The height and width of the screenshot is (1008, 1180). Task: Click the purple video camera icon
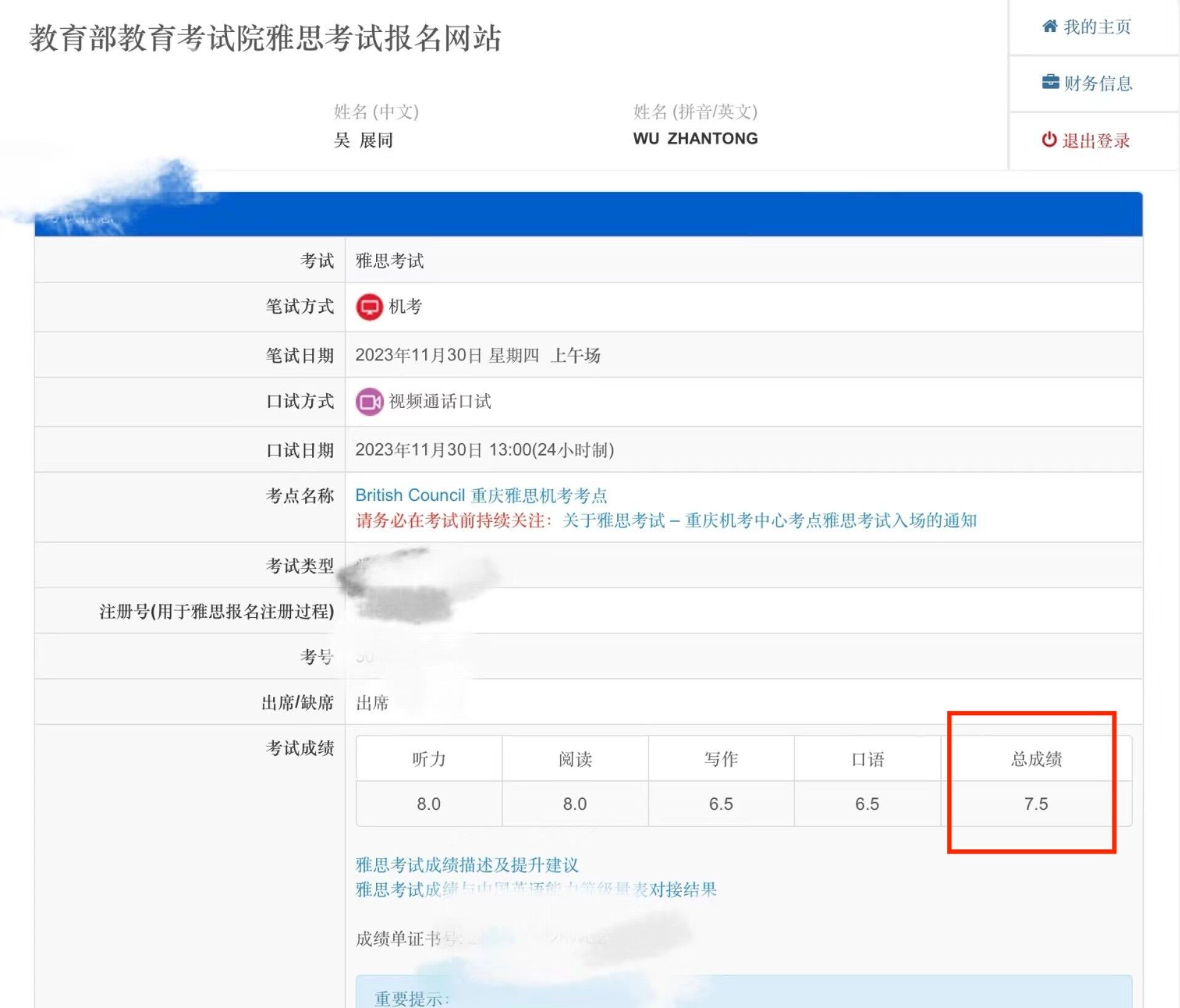pyautogui.click(x=369, y=402)
